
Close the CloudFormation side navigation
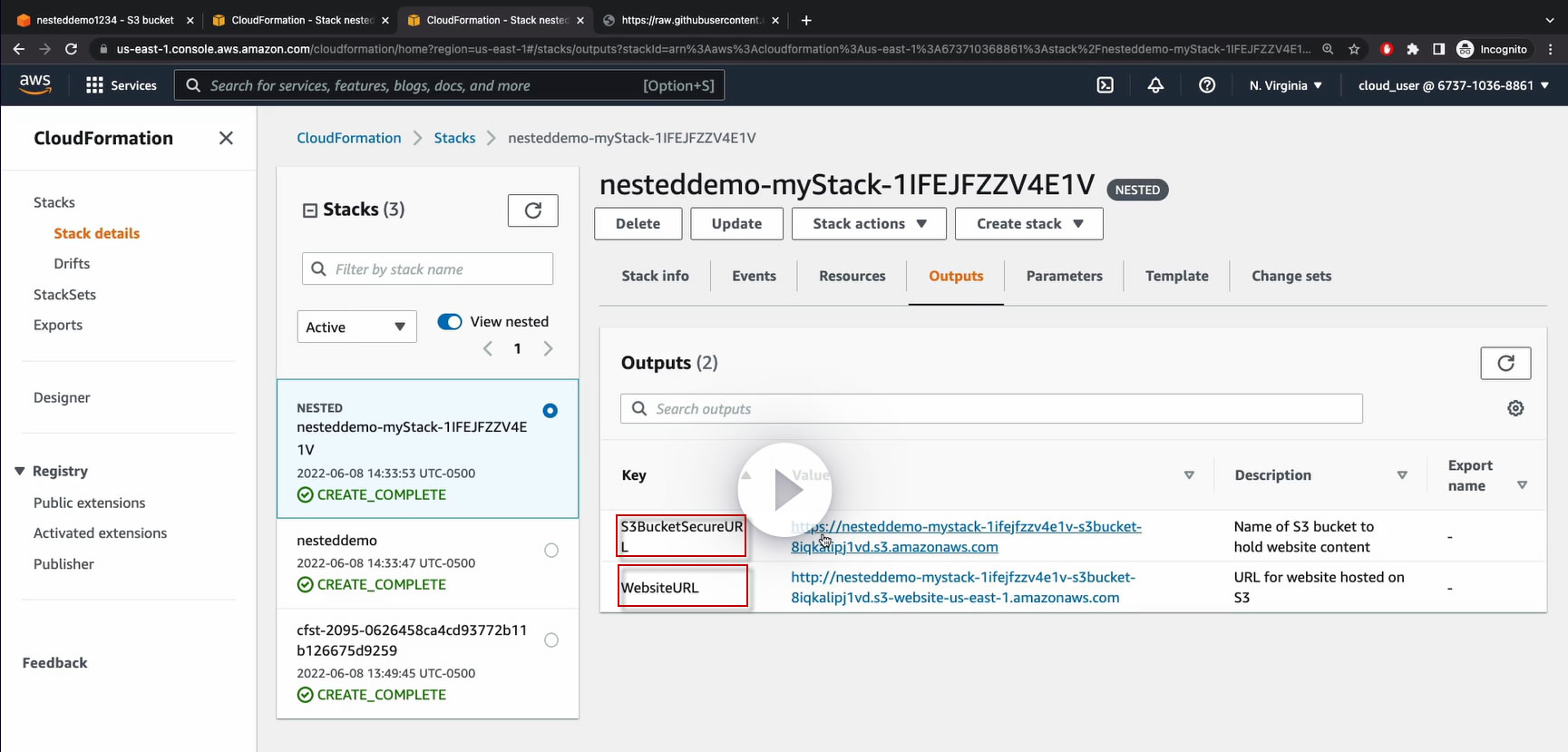(226, 138)
